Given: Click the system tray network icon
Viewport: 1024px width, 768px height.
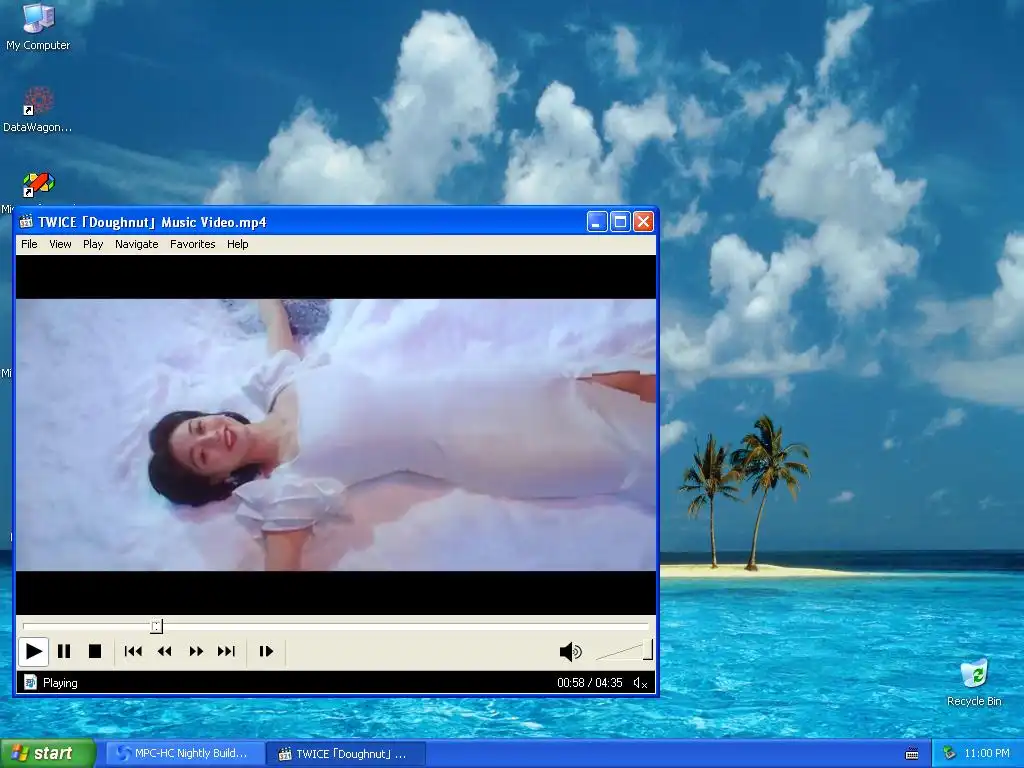Looking at the screenshot, I should tap(950, 754).
